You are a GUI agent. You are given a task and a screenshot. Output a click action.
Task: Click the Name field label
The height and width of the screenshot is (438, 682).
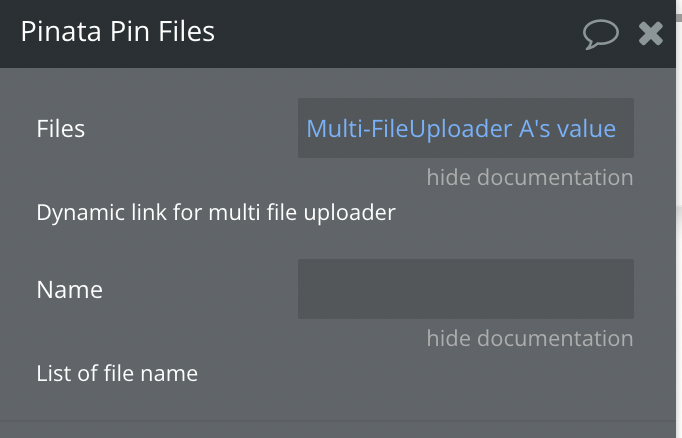(70, 290)
